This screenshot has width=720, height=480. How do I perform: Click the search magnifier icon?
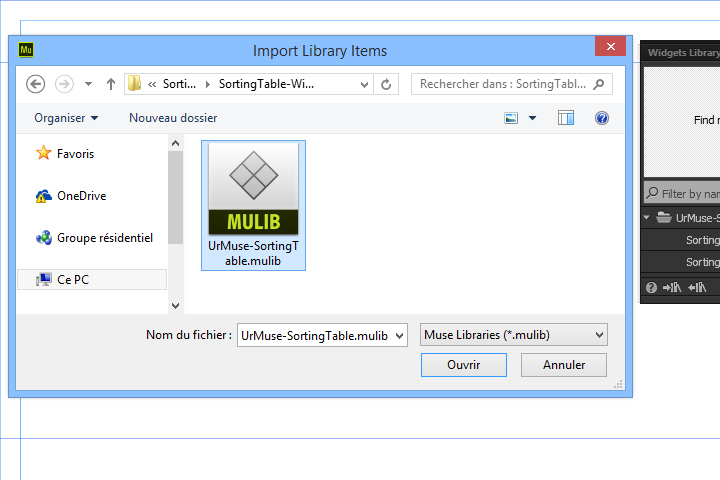[599, 84]
